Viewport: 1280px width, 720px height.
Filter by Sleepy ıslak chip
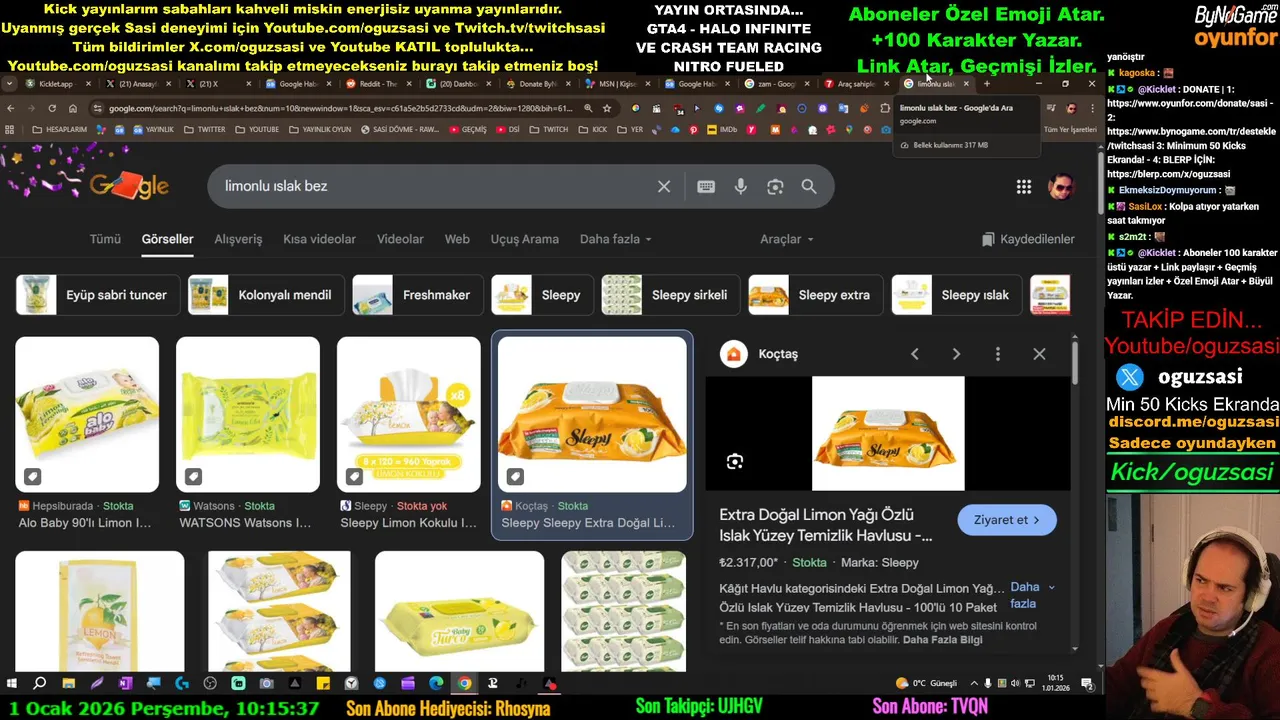(956, 295)
